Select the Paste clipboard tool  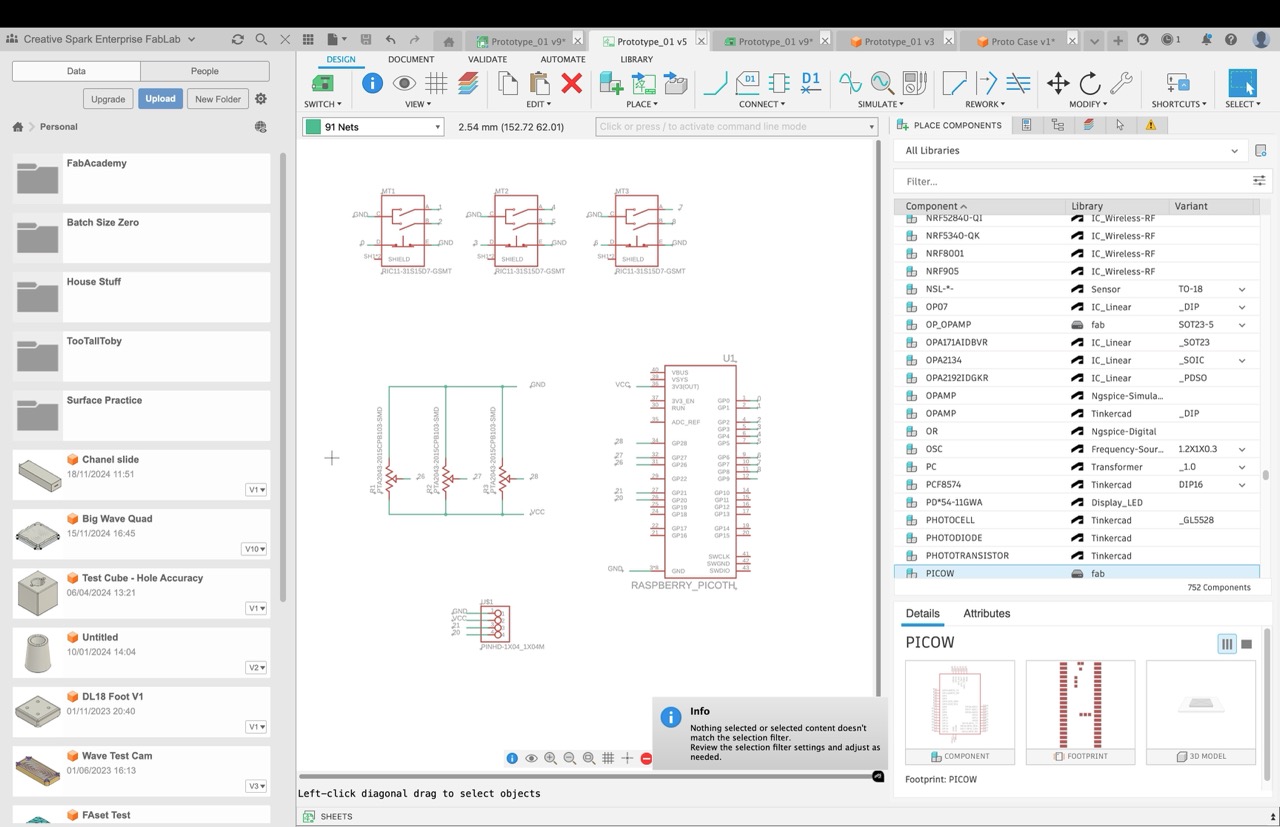pyautogui.click(x=540, y=84)
